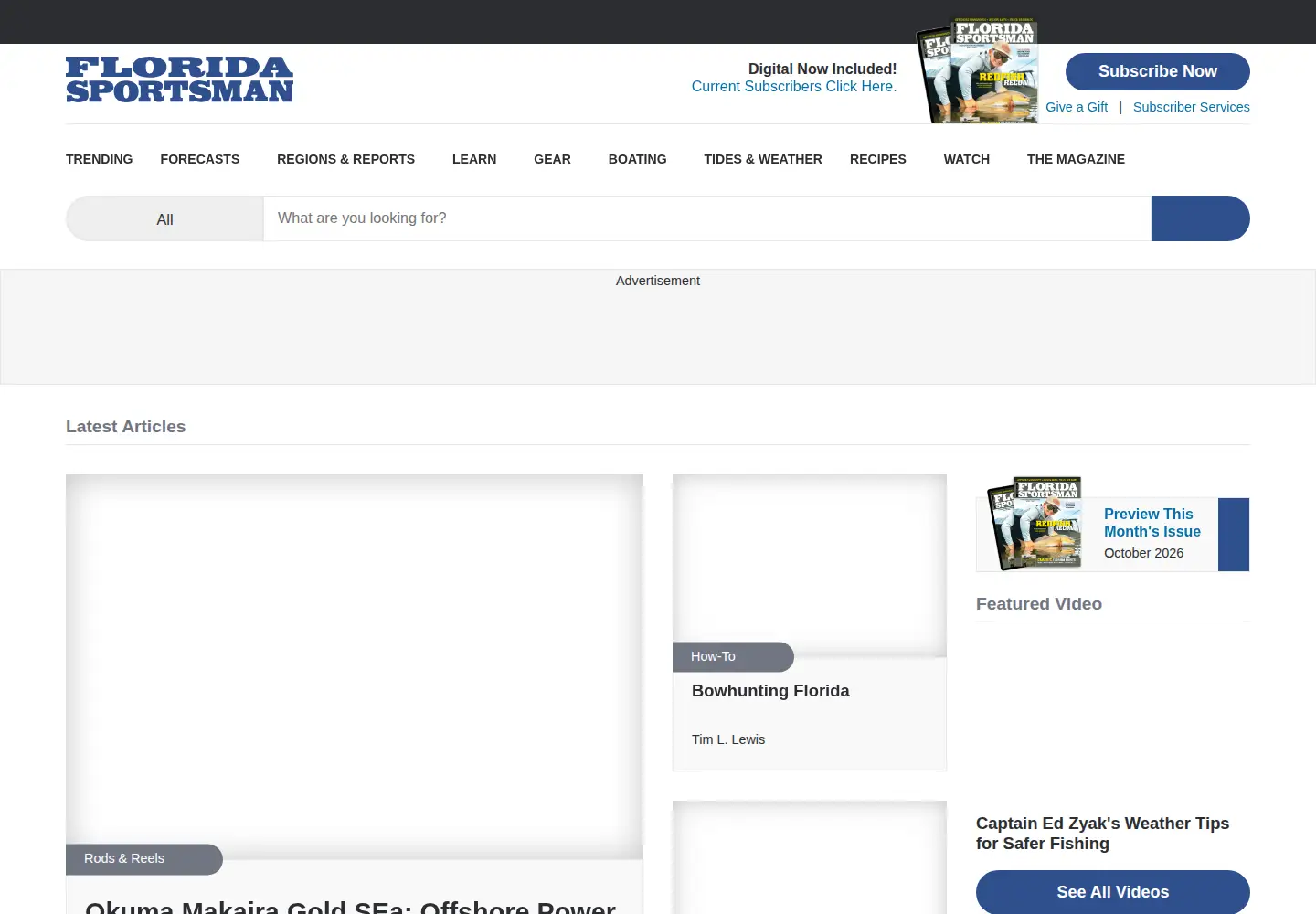Open the Learn menu

point(474,159)
